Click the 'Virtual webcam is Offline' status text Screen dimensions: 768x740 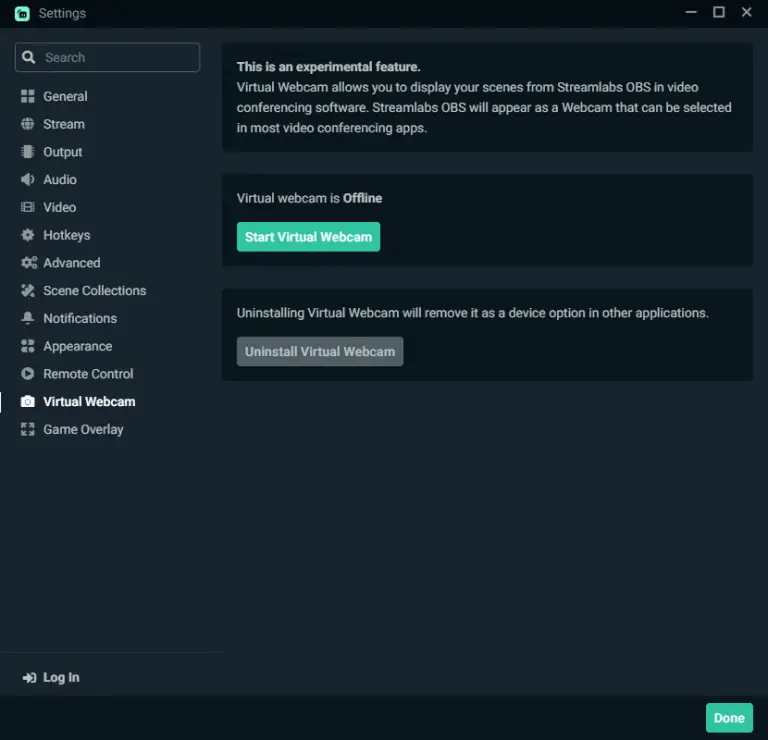coord(309,198)
